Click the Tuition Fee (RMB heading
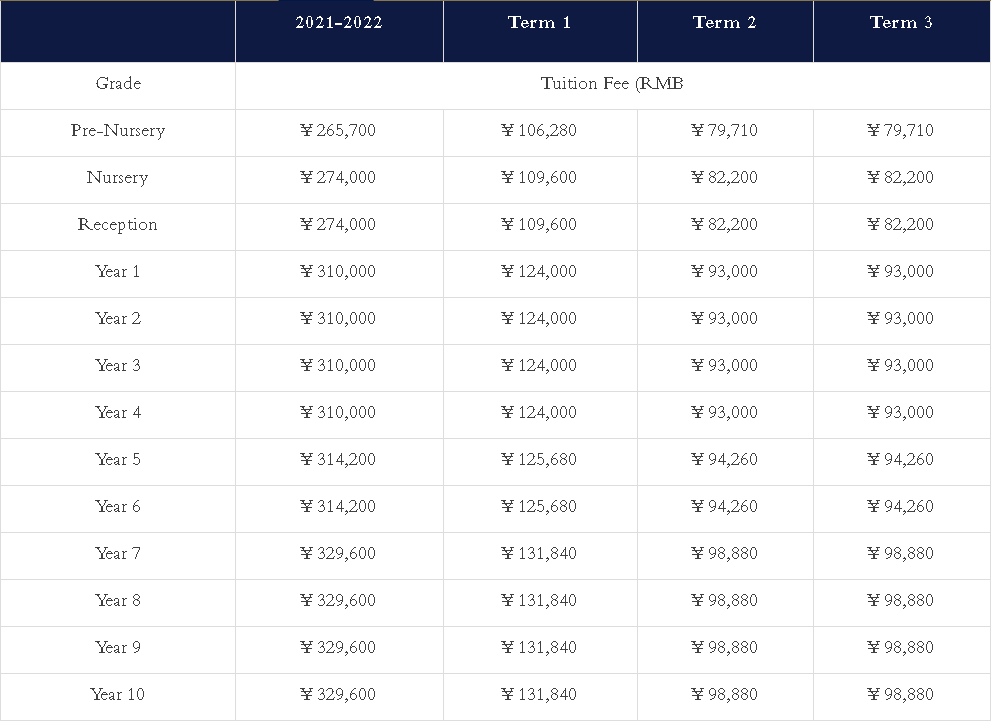 [x=612, y=84]
